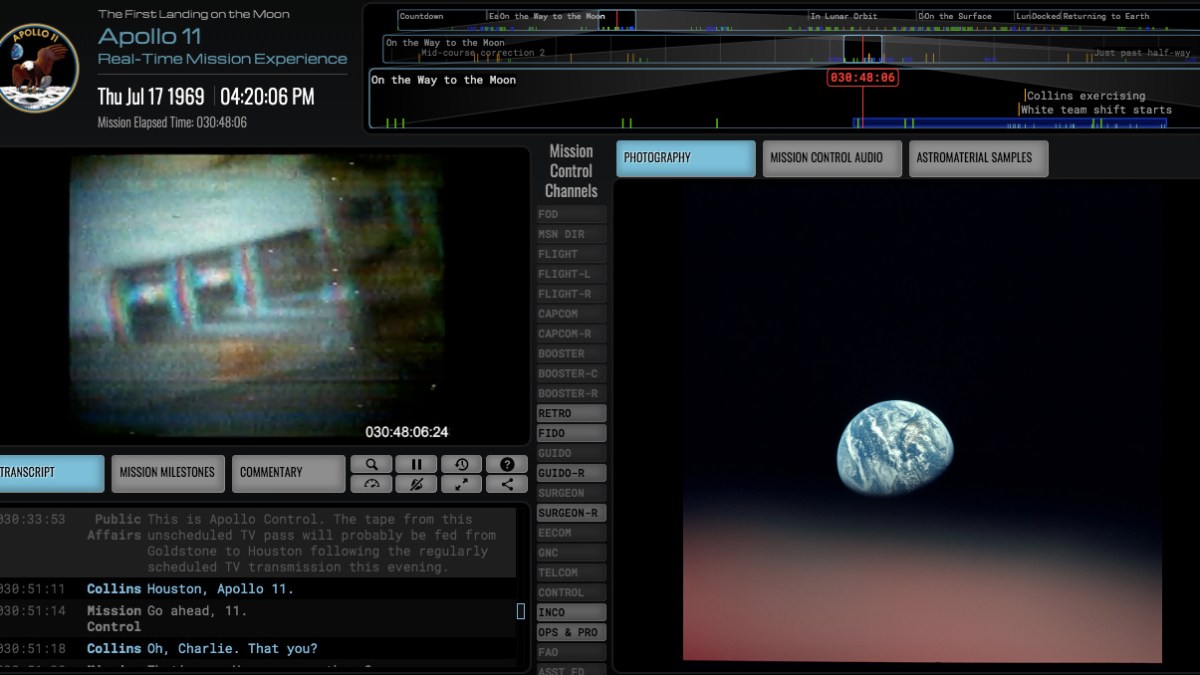Open help with the question mark icon
1200x675 pixels.
pos(507,464)
